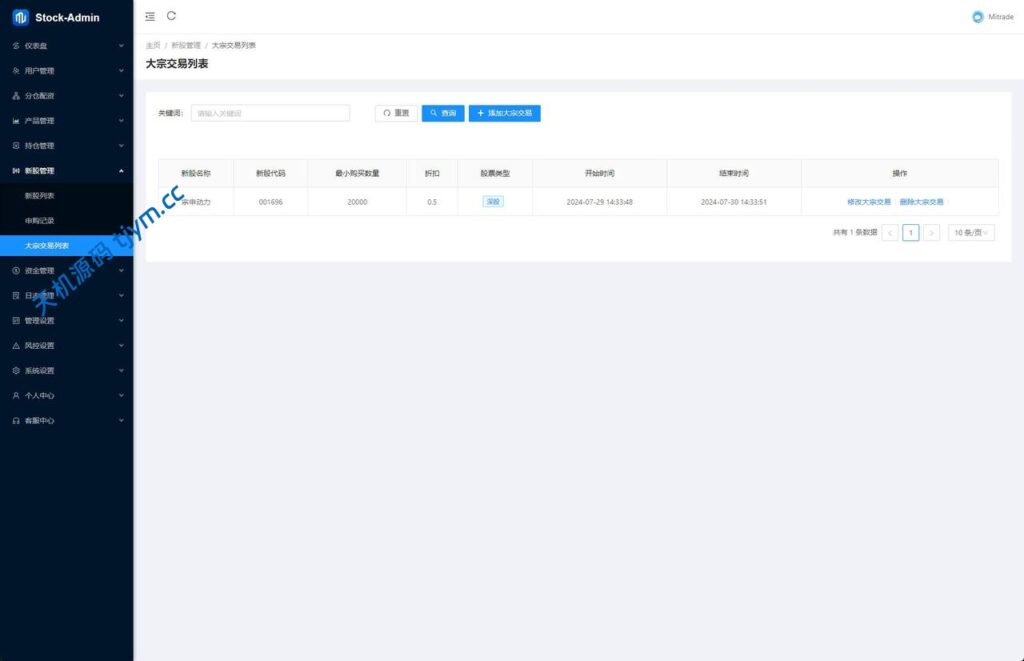Click the 仪表盘 dashboard icon in sidebar
The width and height of the screenshot is (1024, 661).
pyautogui.click(x=16, y=46)
